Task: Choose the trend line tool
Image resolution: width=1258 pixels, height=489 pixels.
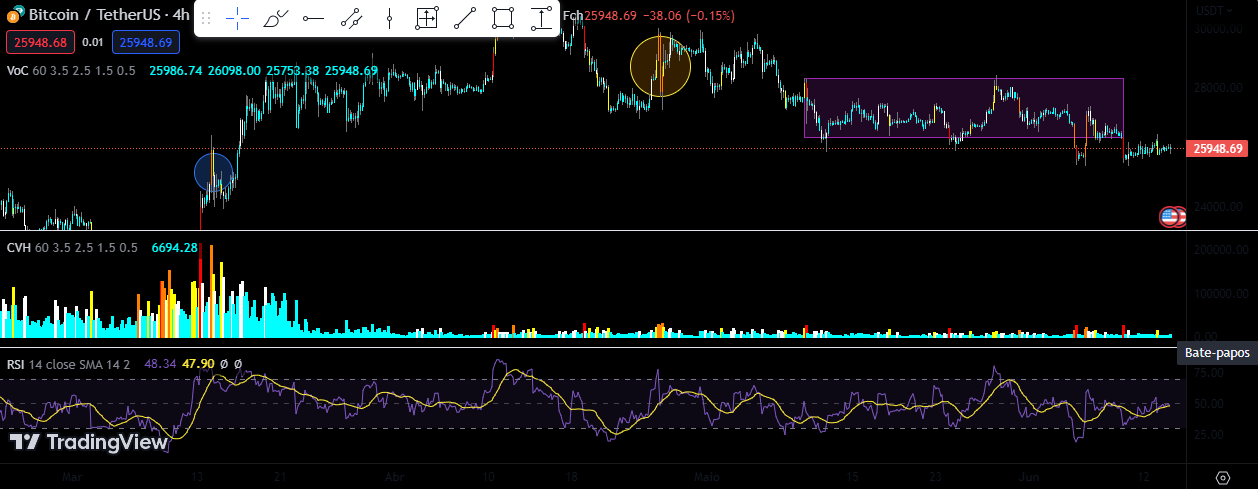Action: 465,18
